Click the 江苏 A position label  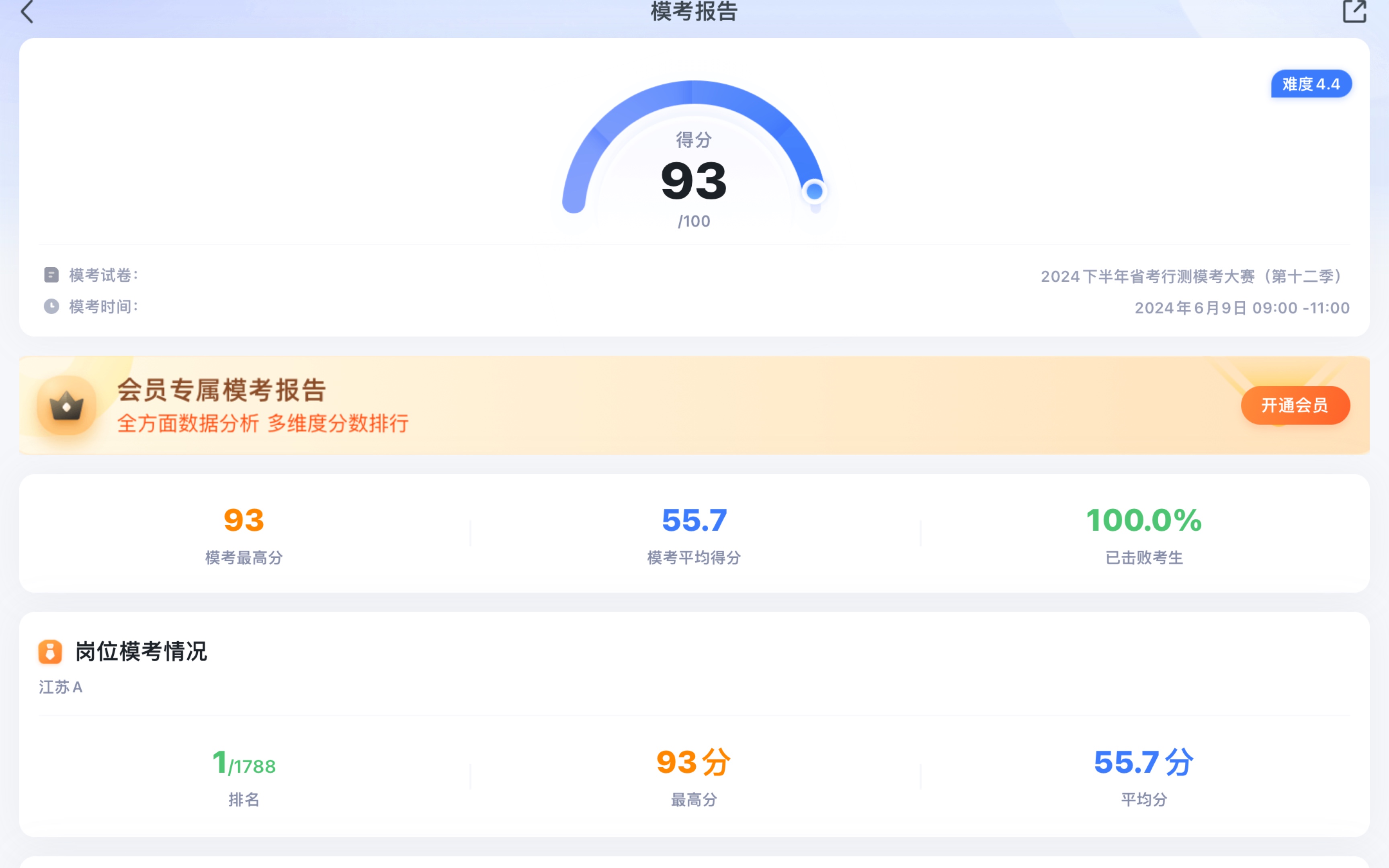coord(61,687)
